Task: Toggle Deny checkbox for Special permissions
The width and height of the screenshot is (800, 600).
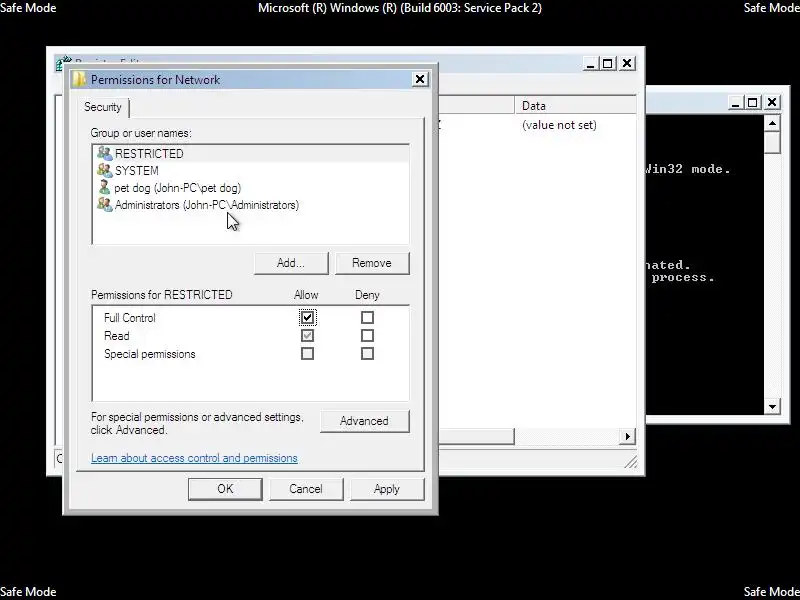Action: 367,354
